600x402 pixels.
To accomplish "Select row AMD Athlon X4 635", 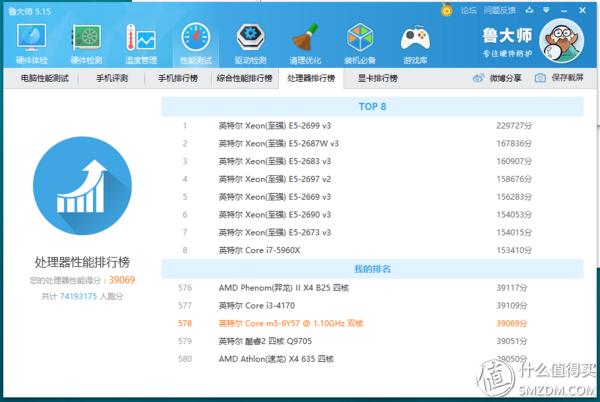I will tap(372, 359).
